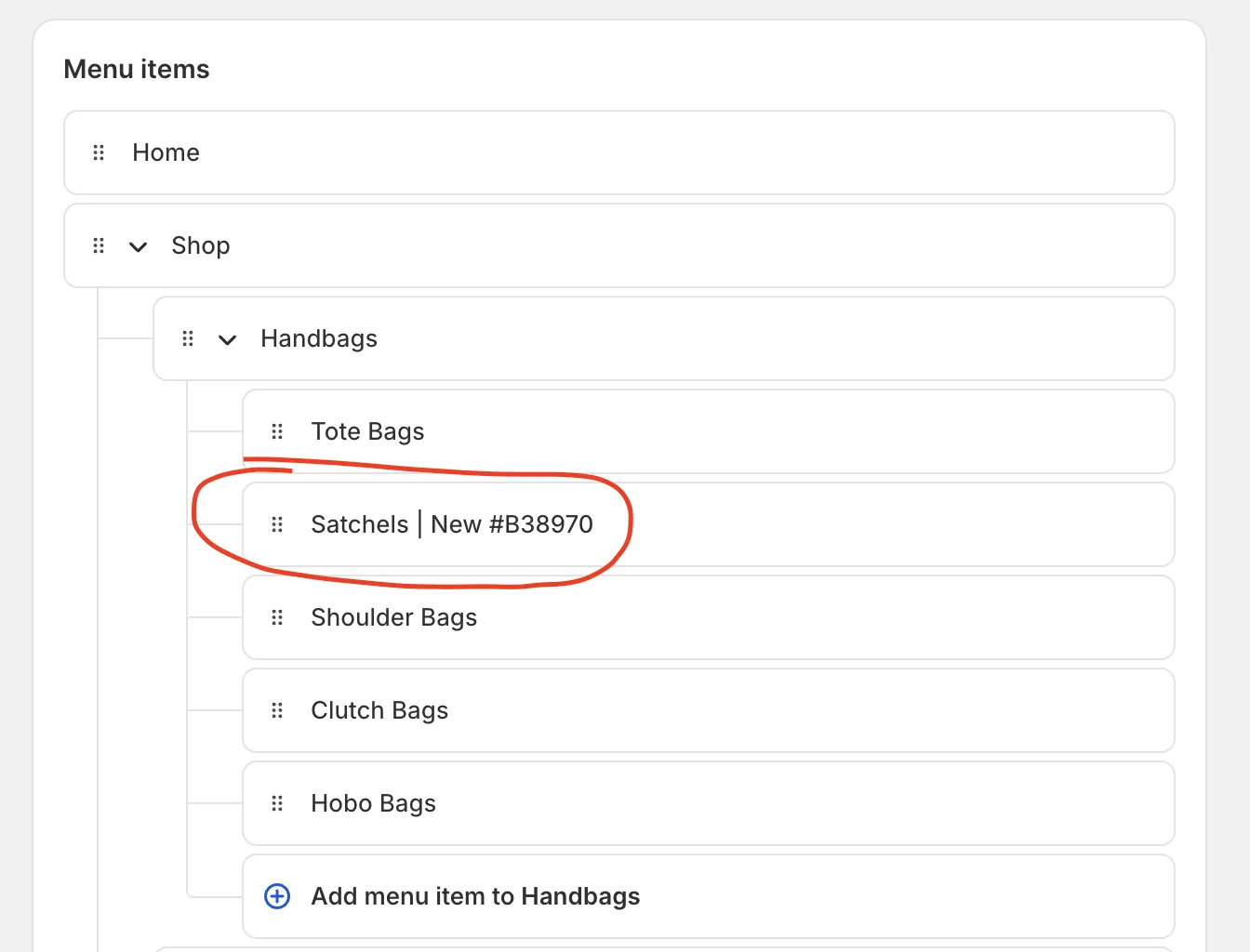
Task: Click the drag handle for Shop
Action: (99, 245)
